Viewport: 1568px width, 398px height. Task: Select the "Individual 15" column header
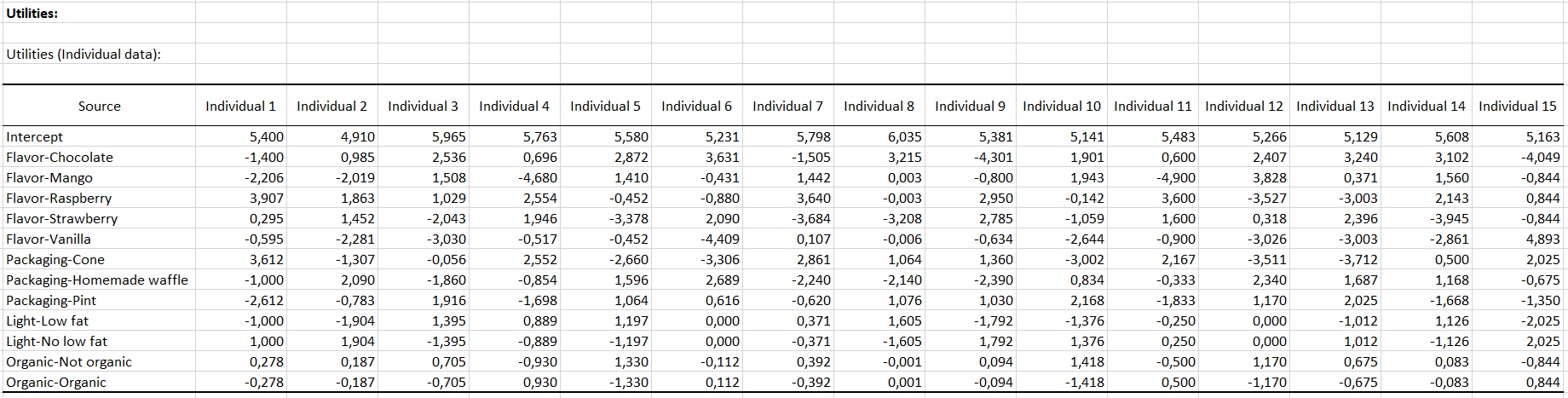tap(1517, 107)
